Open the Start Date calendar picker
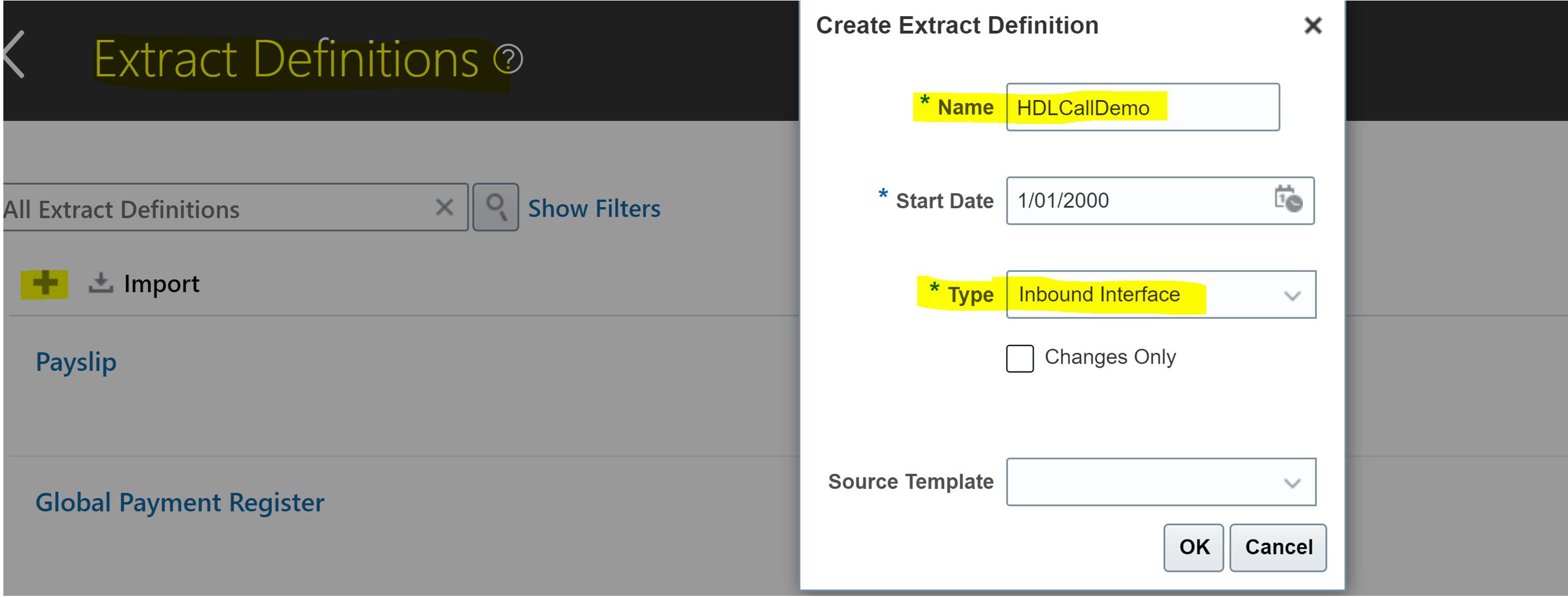Image resolution: width=1568 pixels, height=597 pixels. [x=1287, y=200]
